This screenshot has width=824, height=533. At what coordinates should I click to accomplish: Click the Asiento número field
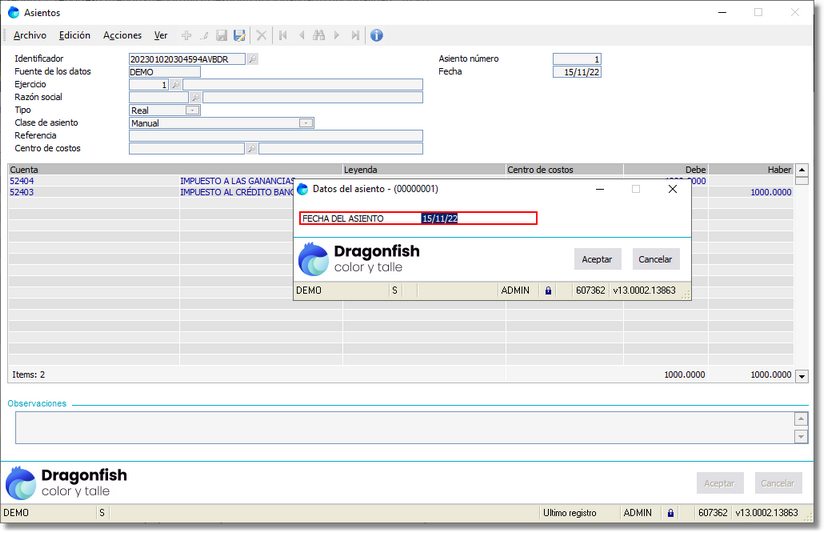[577, 59]
